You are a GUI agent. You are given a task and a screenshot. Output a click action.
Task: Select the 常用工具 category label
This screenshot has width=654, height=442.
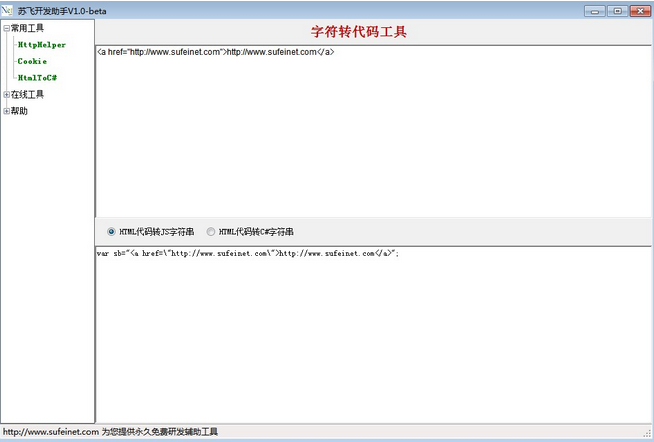27,28
